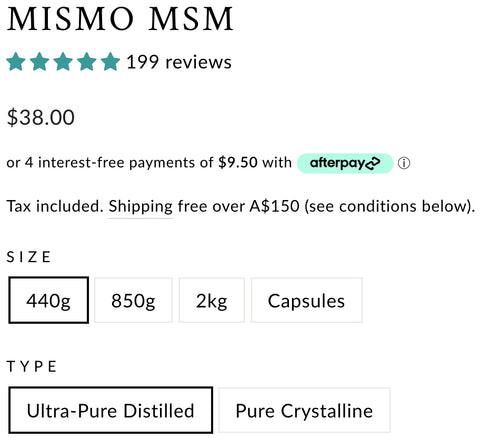Choose Ultra-Pure Distilled type
480x438 pixels.
(111, 410)
